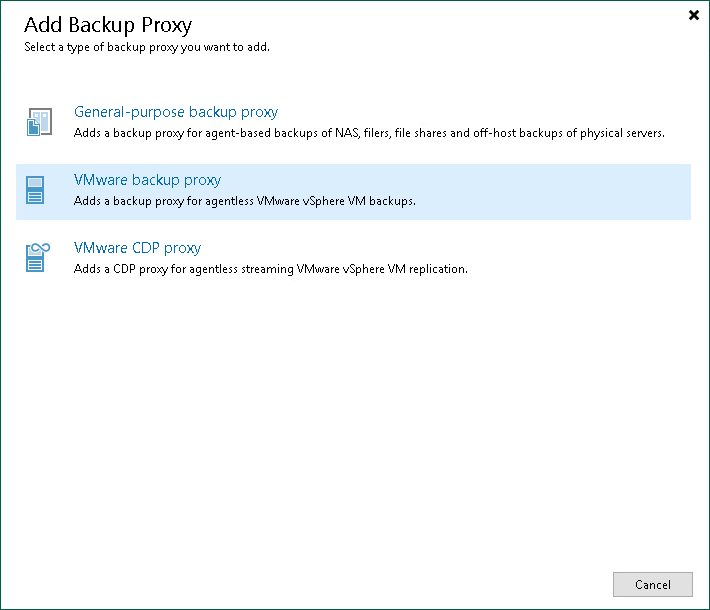
Task: Pick the "VMware CDP proxy" title link
Action: [x=138, y=248]
